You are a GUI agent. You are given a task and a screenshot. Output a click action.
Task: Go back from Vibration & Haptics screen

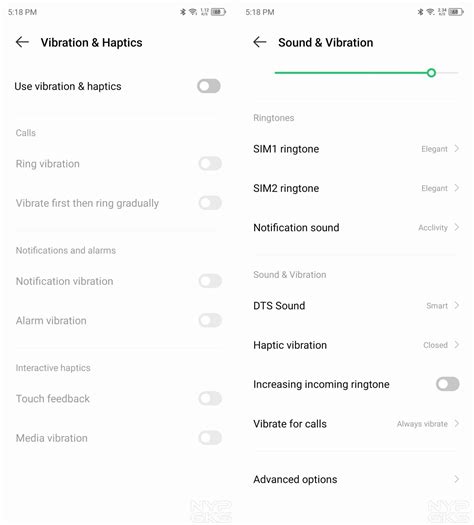click(22, 42)
